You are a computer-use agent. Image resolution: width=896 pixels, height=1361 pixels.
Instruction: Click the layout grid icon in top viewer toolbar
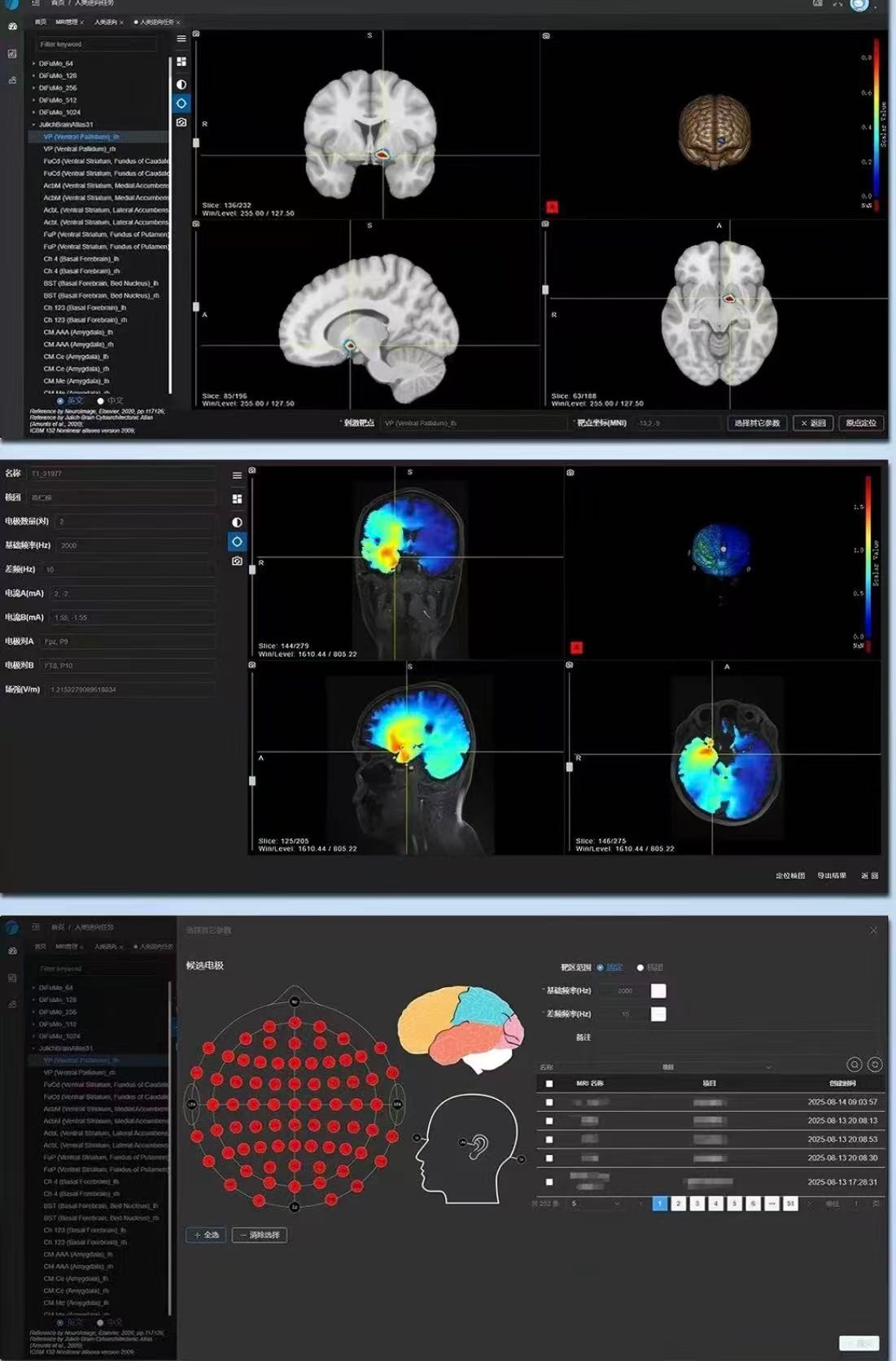[x=181, y=62]
